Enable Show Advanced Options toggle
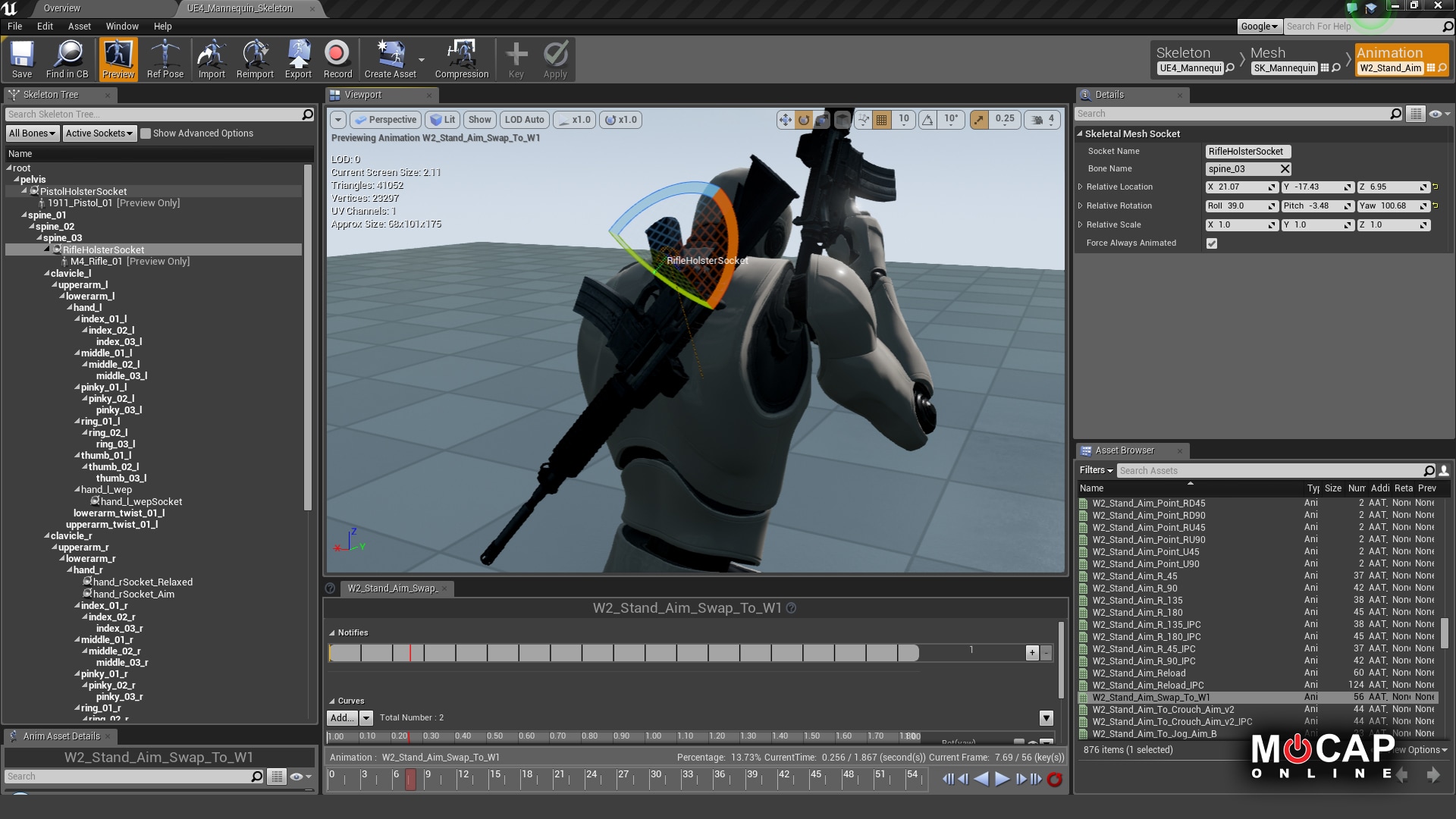This screenshot has width=1456, height=819. (x=145, y=133)
